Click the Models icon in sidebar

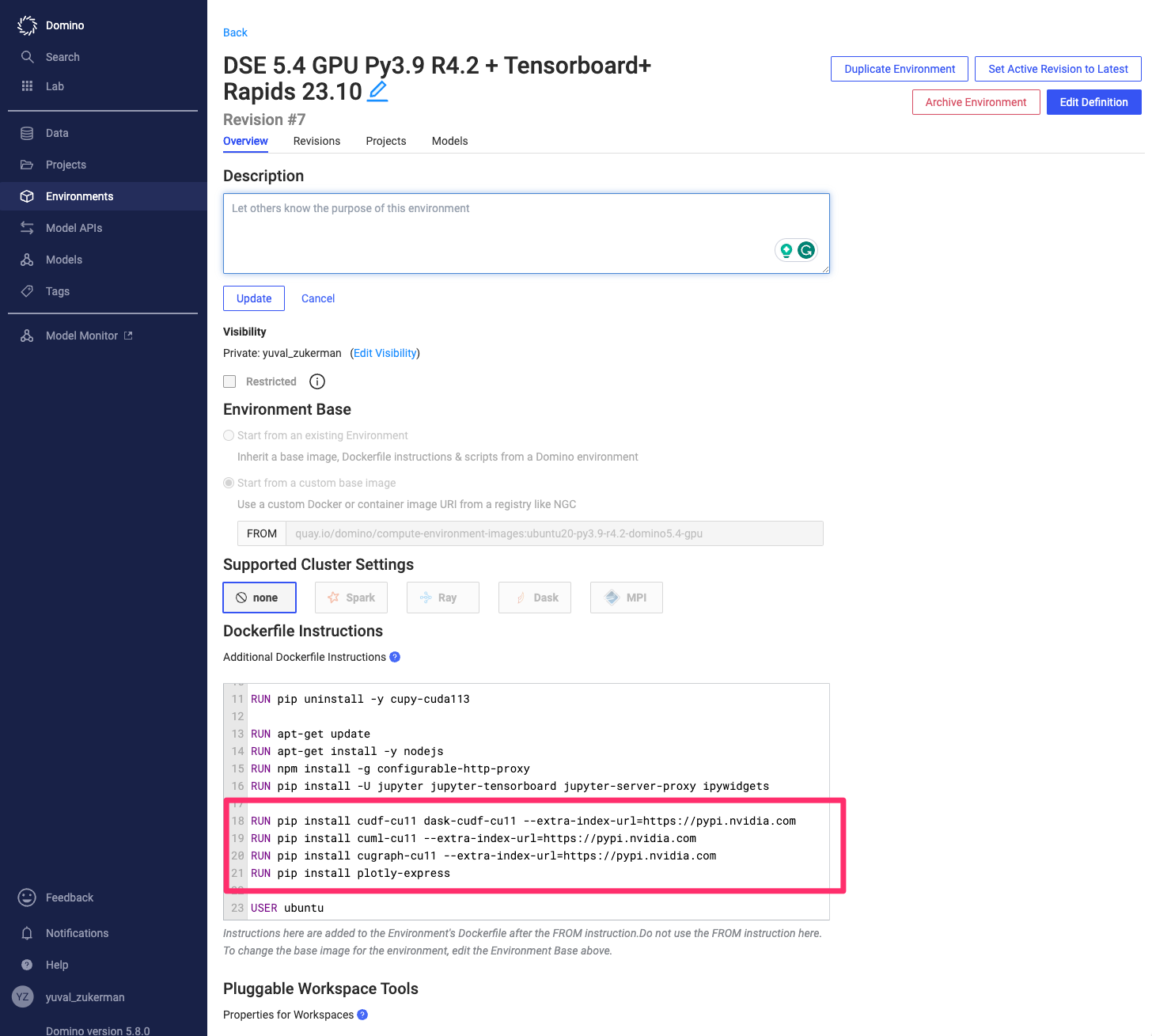coord(27,260)
